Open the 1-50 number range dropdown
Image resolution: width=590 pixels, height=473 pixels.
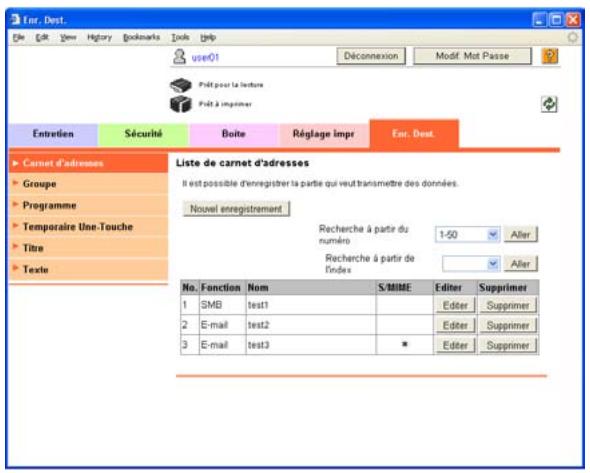point(467,235)
